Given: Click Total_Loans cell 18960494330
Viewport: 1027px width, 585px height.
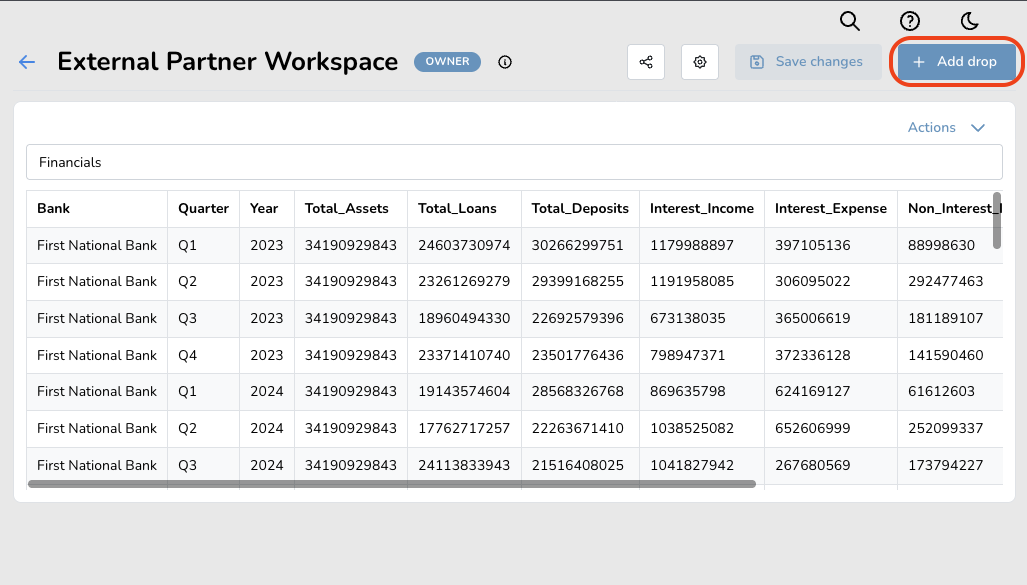Looking at the screenshot, I should coord(464,318).
